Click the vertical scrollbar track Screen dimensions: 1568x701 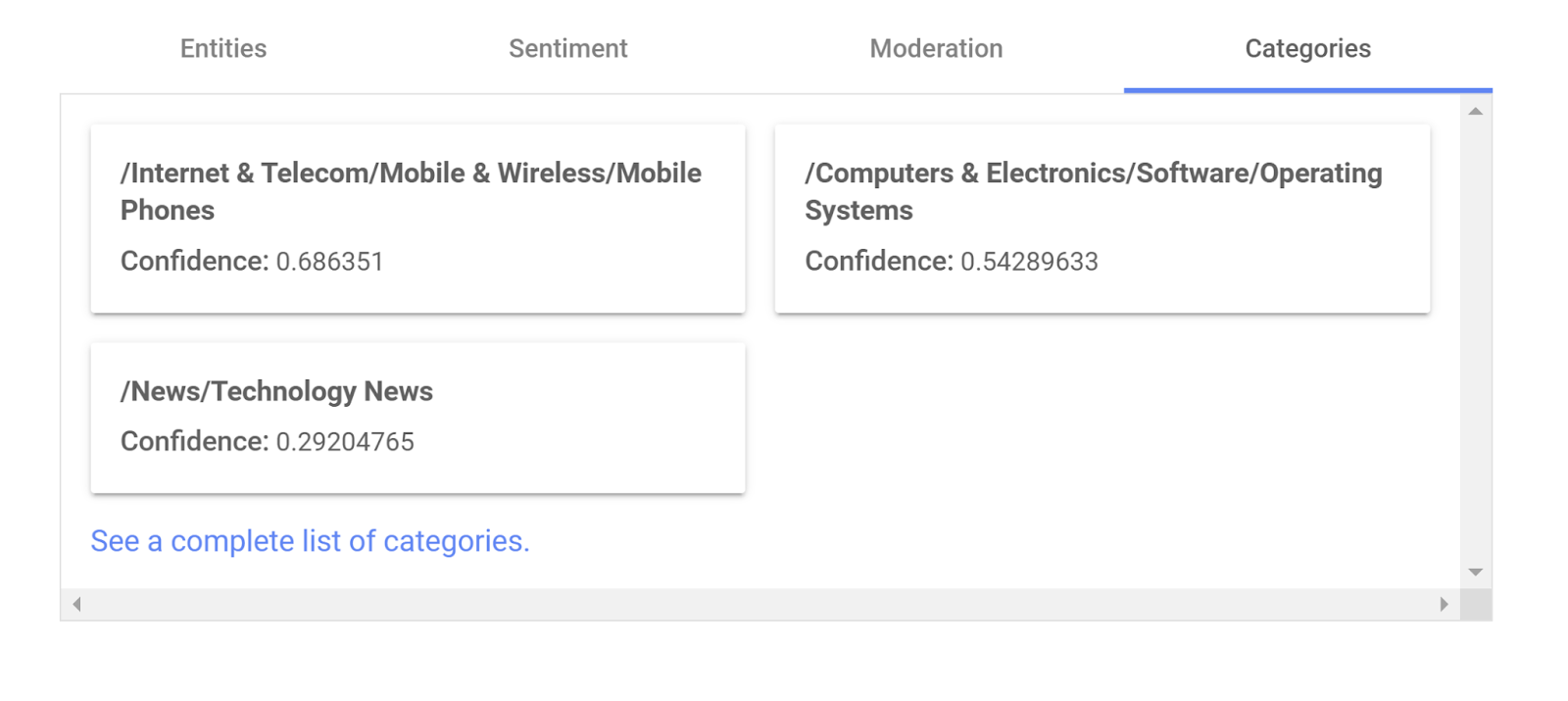pyautogui.click(x=1475, y=343)
